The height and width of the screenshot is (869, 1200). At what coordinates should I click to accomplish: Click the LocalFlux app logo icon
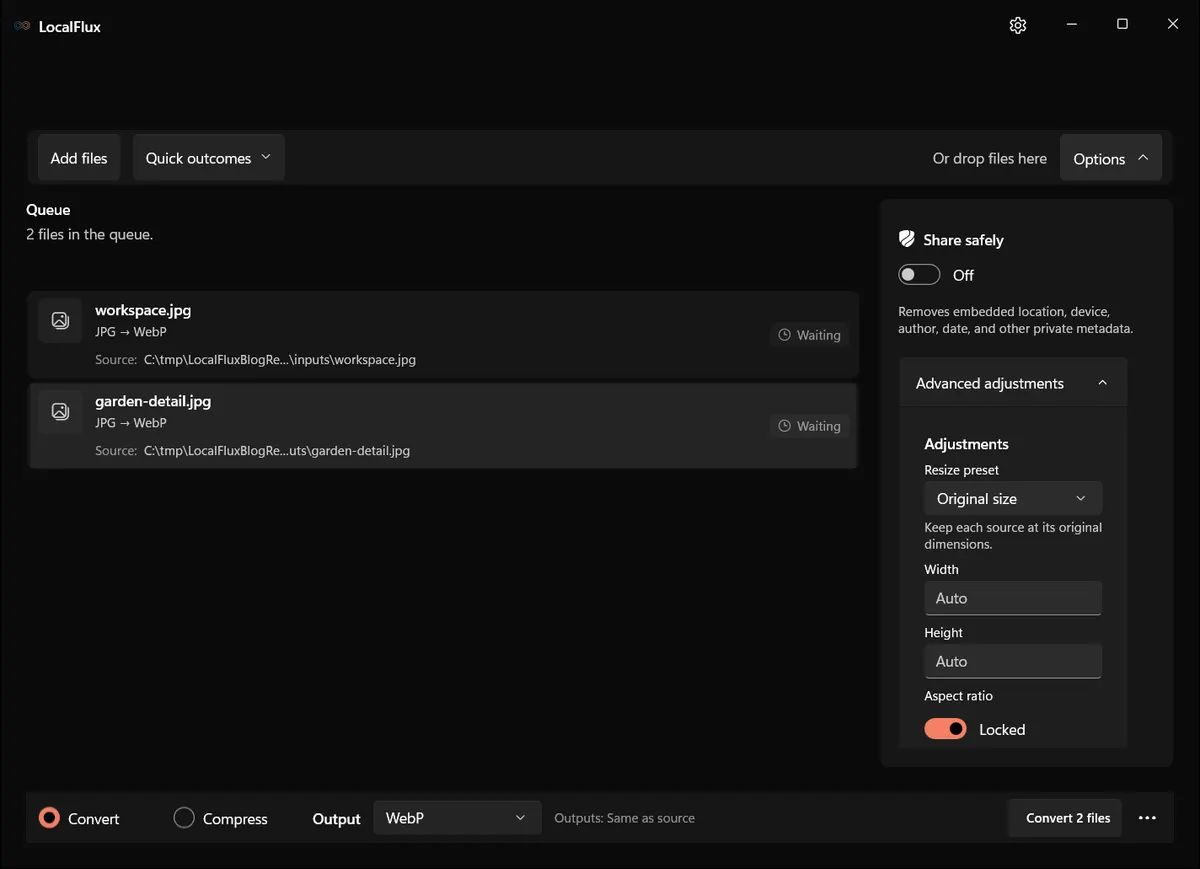[x=22, y=26]
